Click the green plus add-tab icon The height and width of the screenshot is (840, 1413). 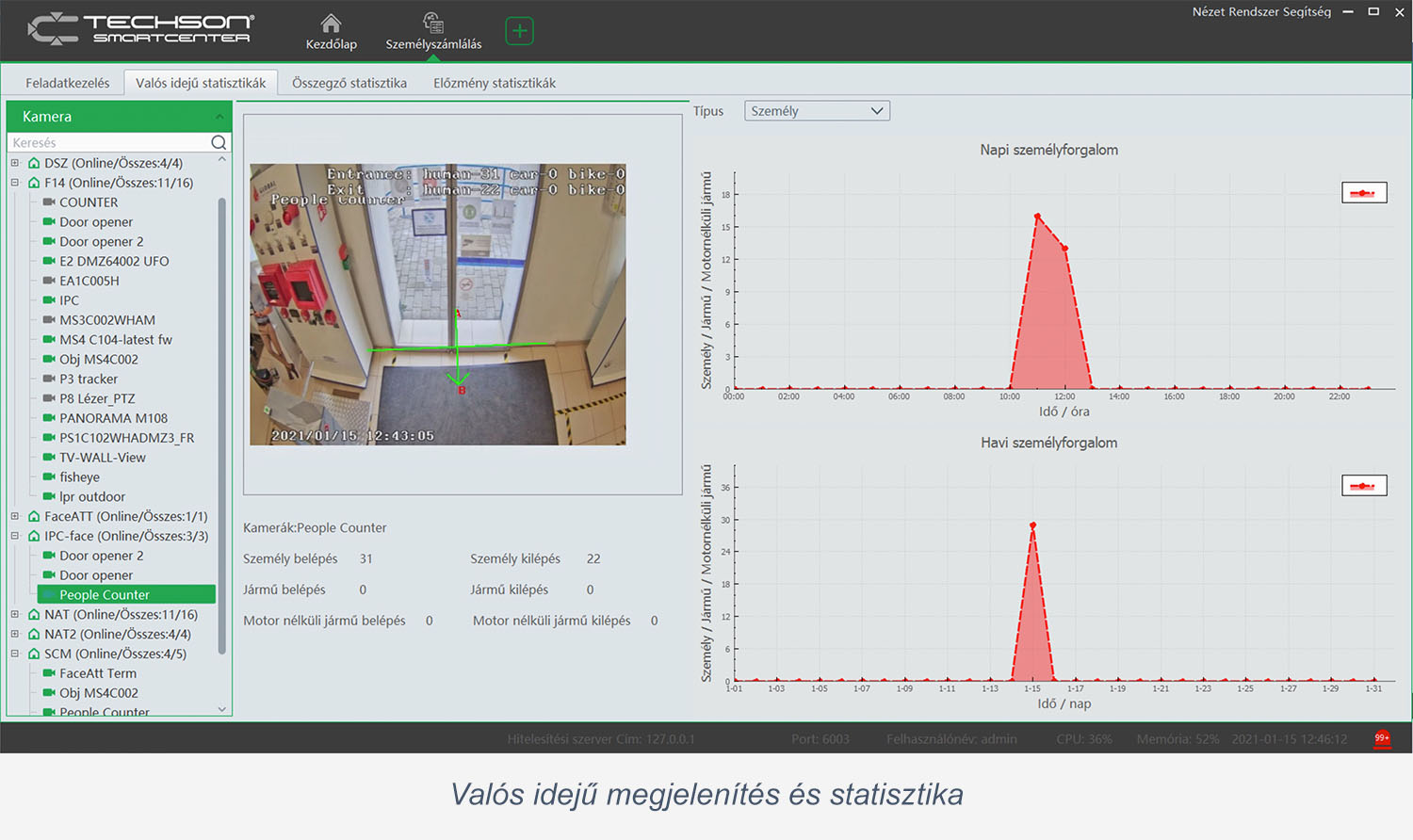(519, 31)
